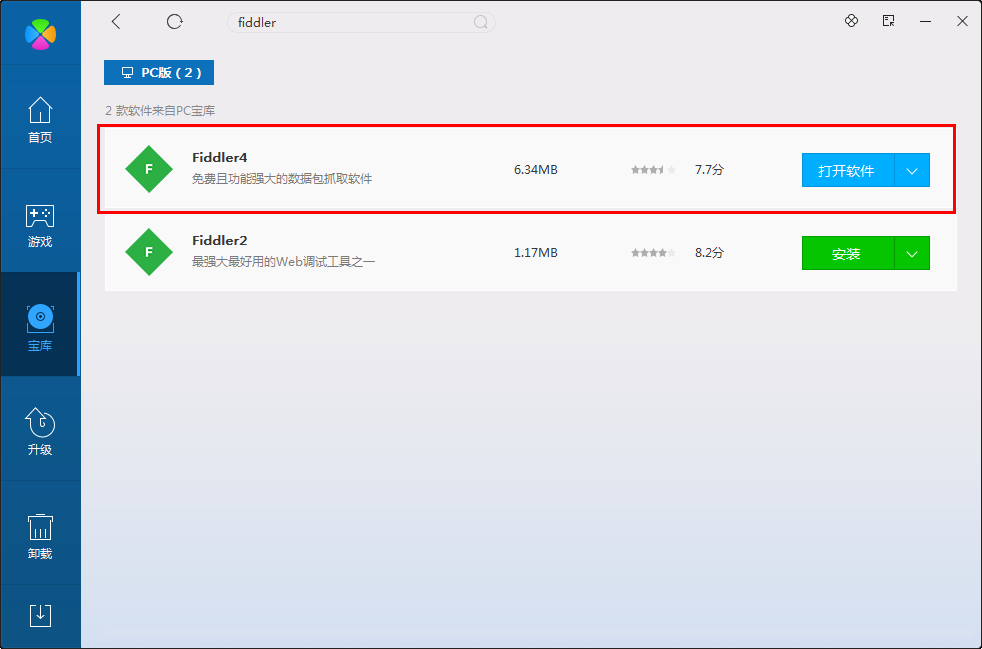Click 安装 button for Fiddler2
Image resolution: width=982 pixels, height=649 pixels.
pyautogui.click(x=848, y=253)
